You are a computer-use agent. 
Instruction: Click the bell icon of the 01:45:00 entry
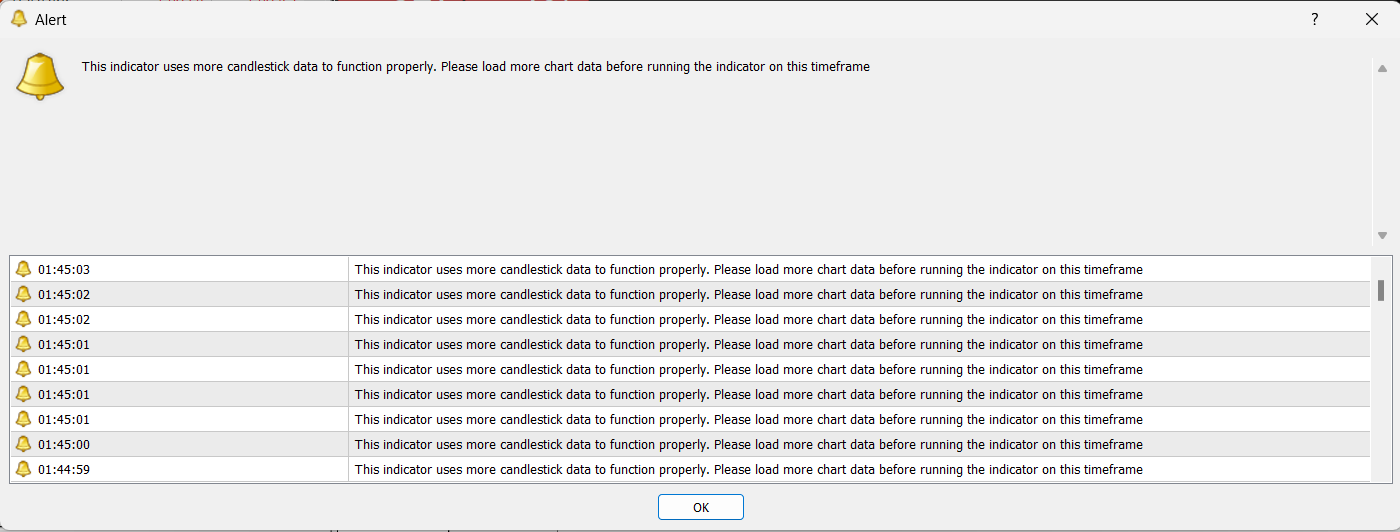[24, 444]
